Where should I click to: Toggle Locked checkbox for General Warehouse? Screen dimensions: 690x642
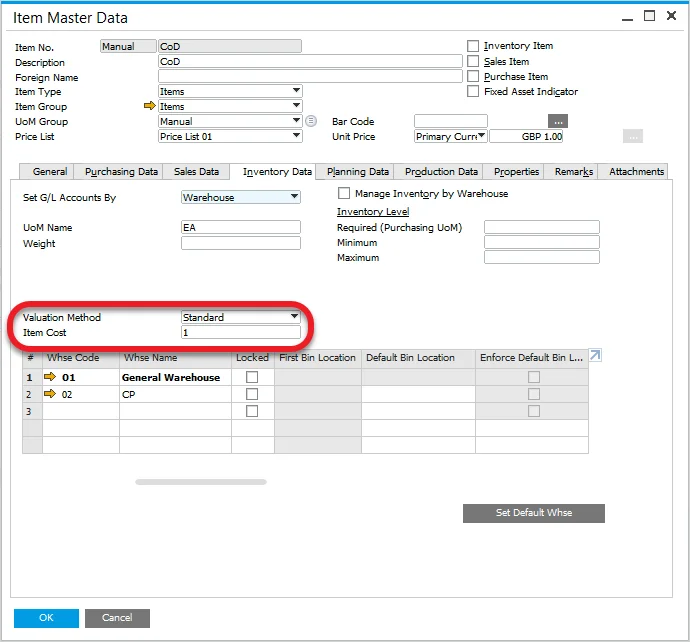tap(252, 378)
